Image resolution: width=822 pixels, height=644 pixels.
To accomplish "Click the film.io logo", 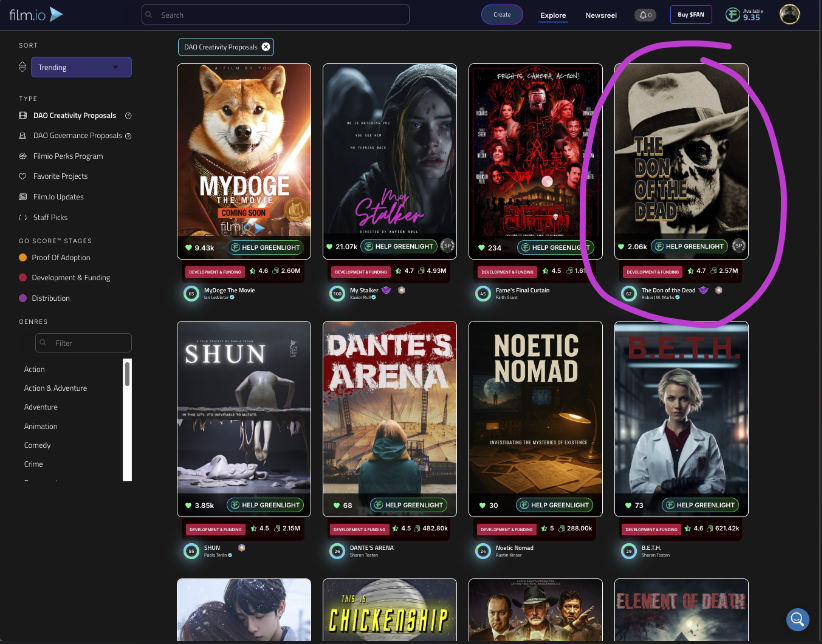I will [x=36, y=14].
